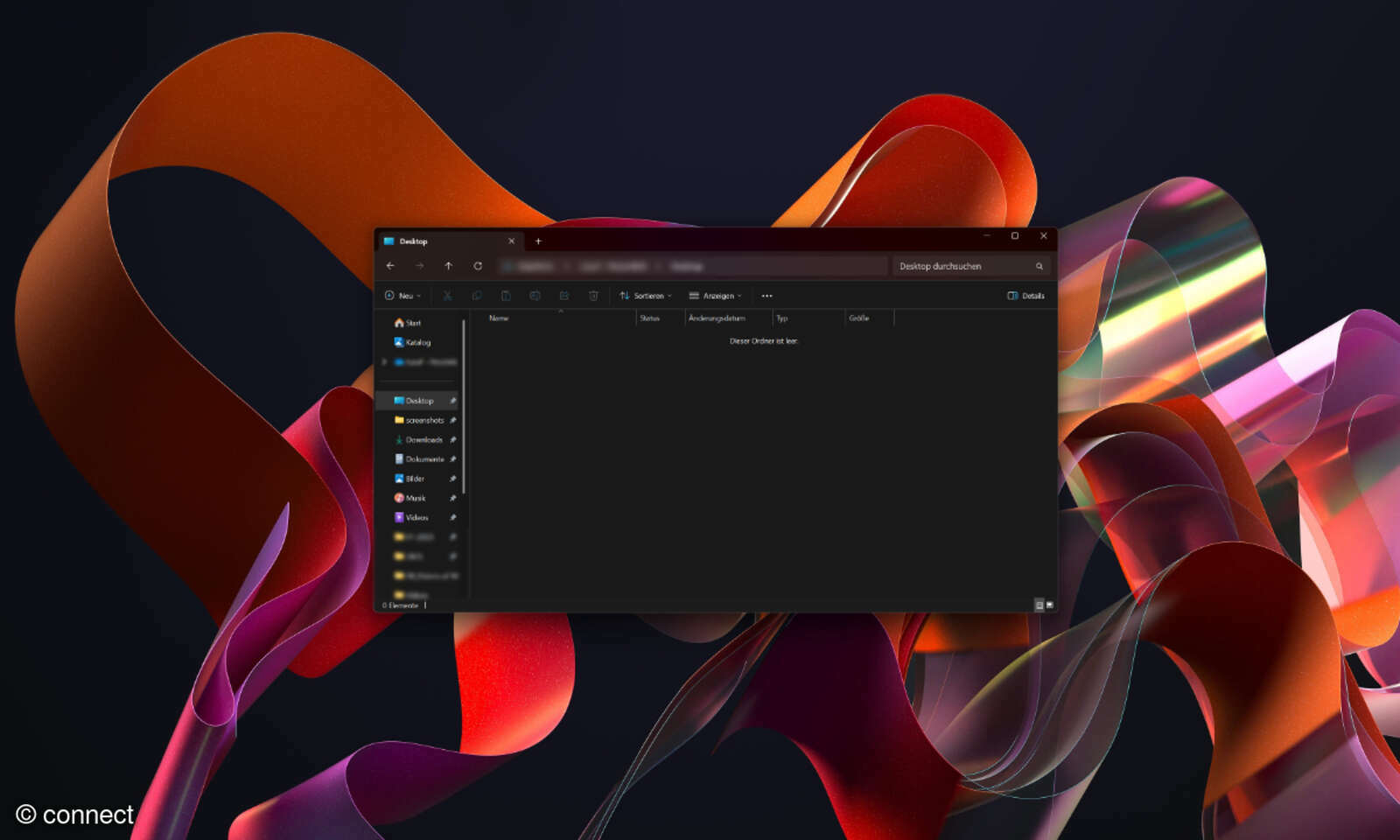Viewport: 1400px width, 840px height.
Task: Open a new tab with the plus button
Action: (x=538, y=241)
